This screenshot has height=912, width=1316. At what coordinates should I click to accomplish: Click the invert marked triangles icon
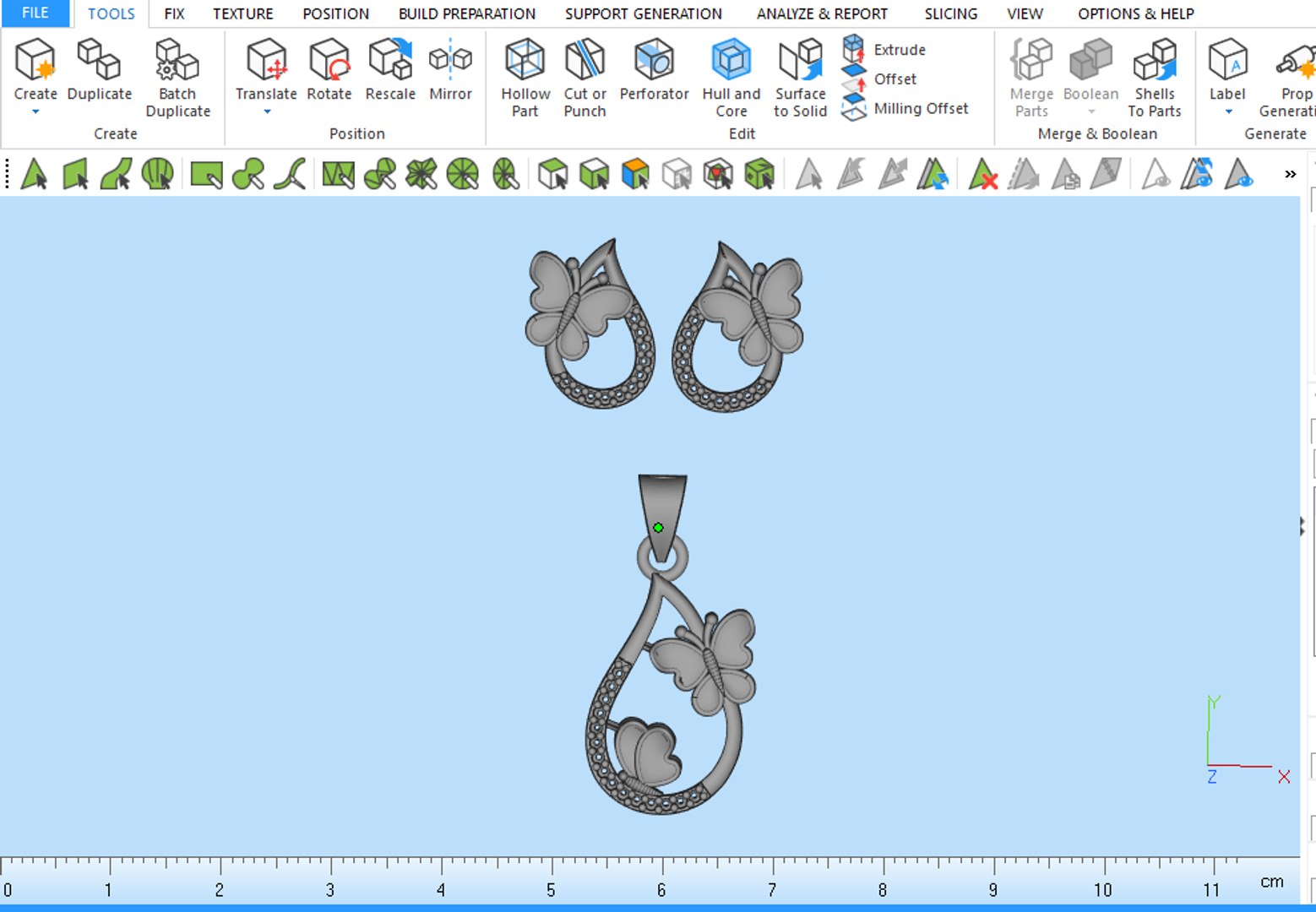(933, 174)
